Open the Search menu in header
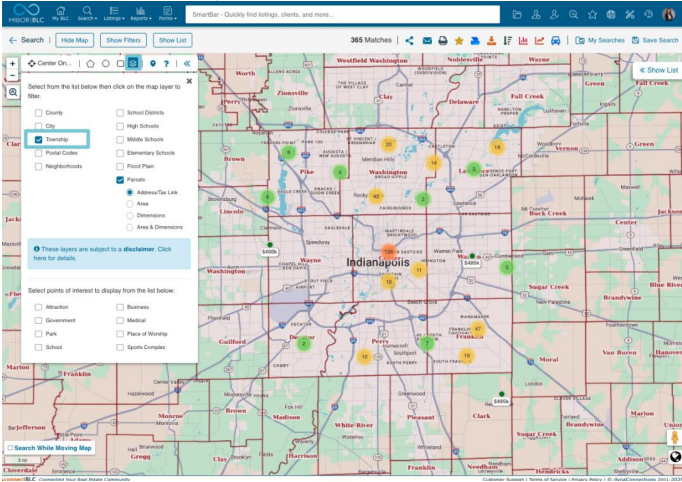 click(87, 14)
